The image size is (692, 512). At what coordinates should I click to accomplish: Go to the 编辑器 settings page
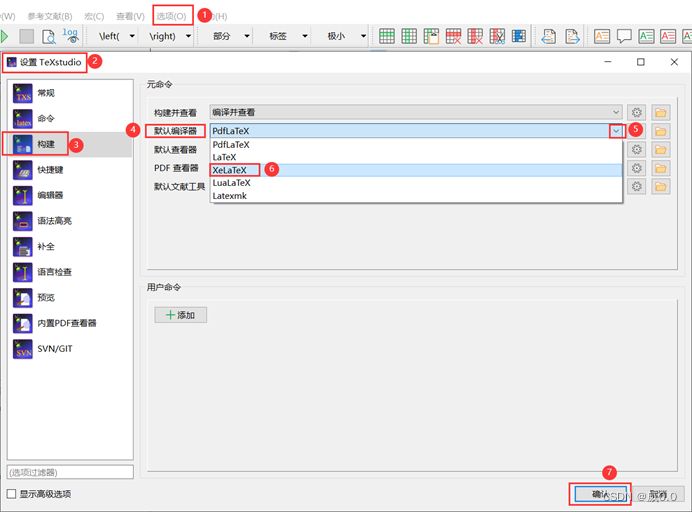[x=70, y=196]
